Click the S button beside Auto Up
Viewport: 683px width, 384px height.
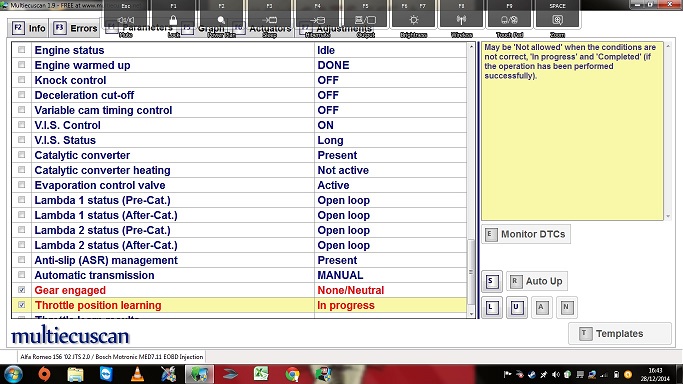click(492, 281)
